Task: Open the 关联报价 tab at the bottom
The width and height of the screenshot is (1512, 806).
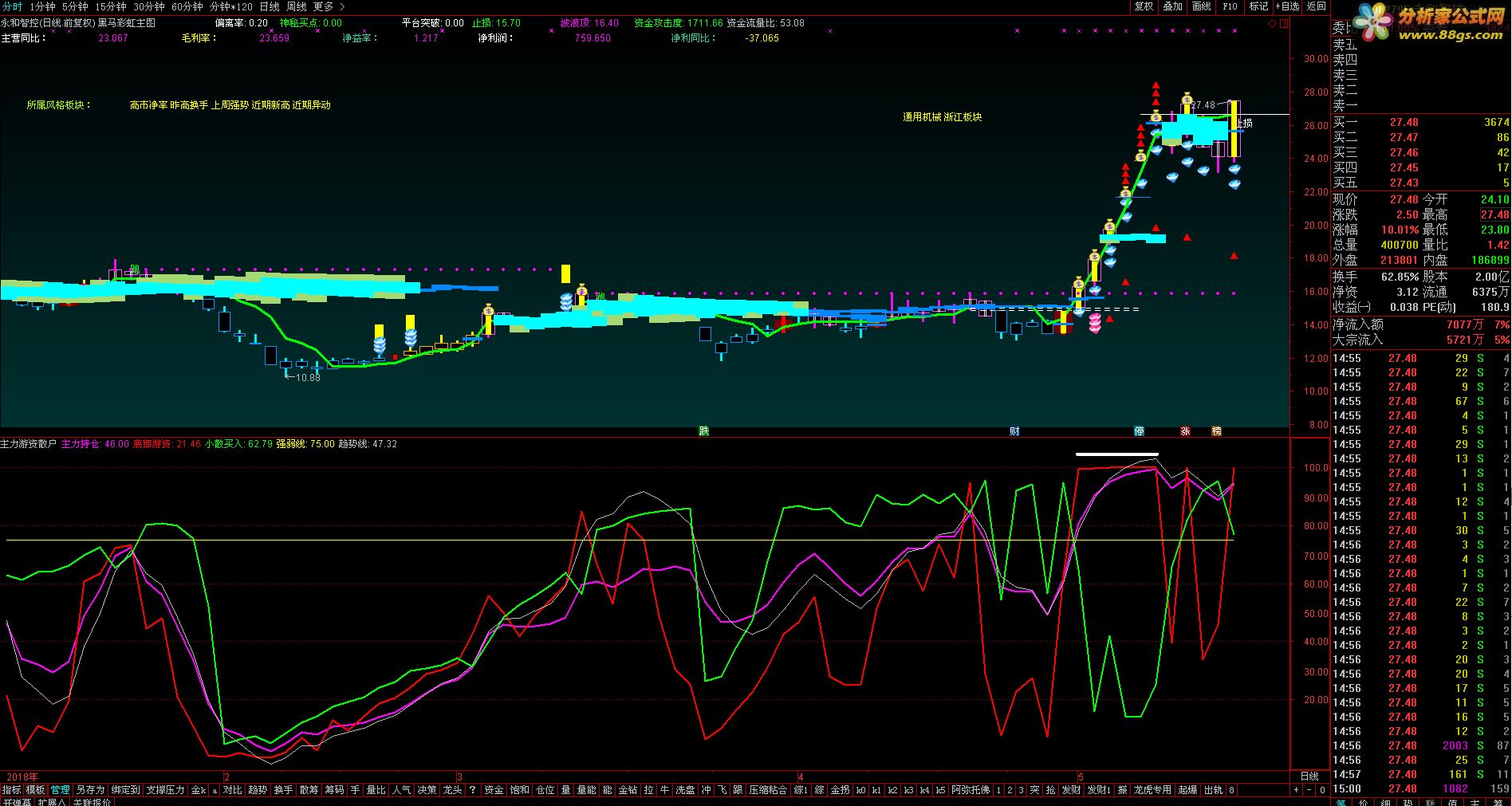Action: [x=92, y=802]
